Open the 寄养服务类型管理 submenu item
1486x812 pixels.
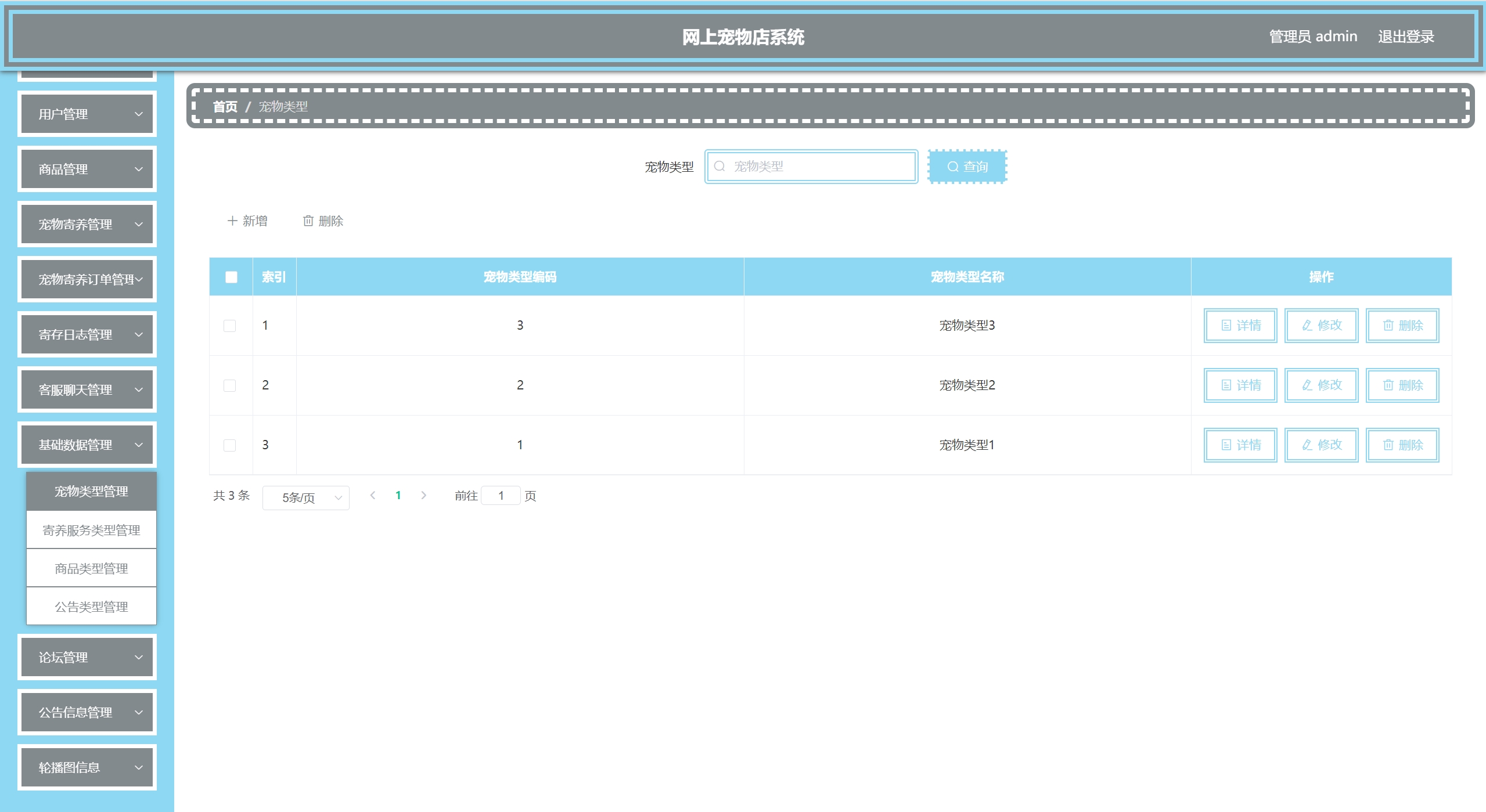coord(91,530)
